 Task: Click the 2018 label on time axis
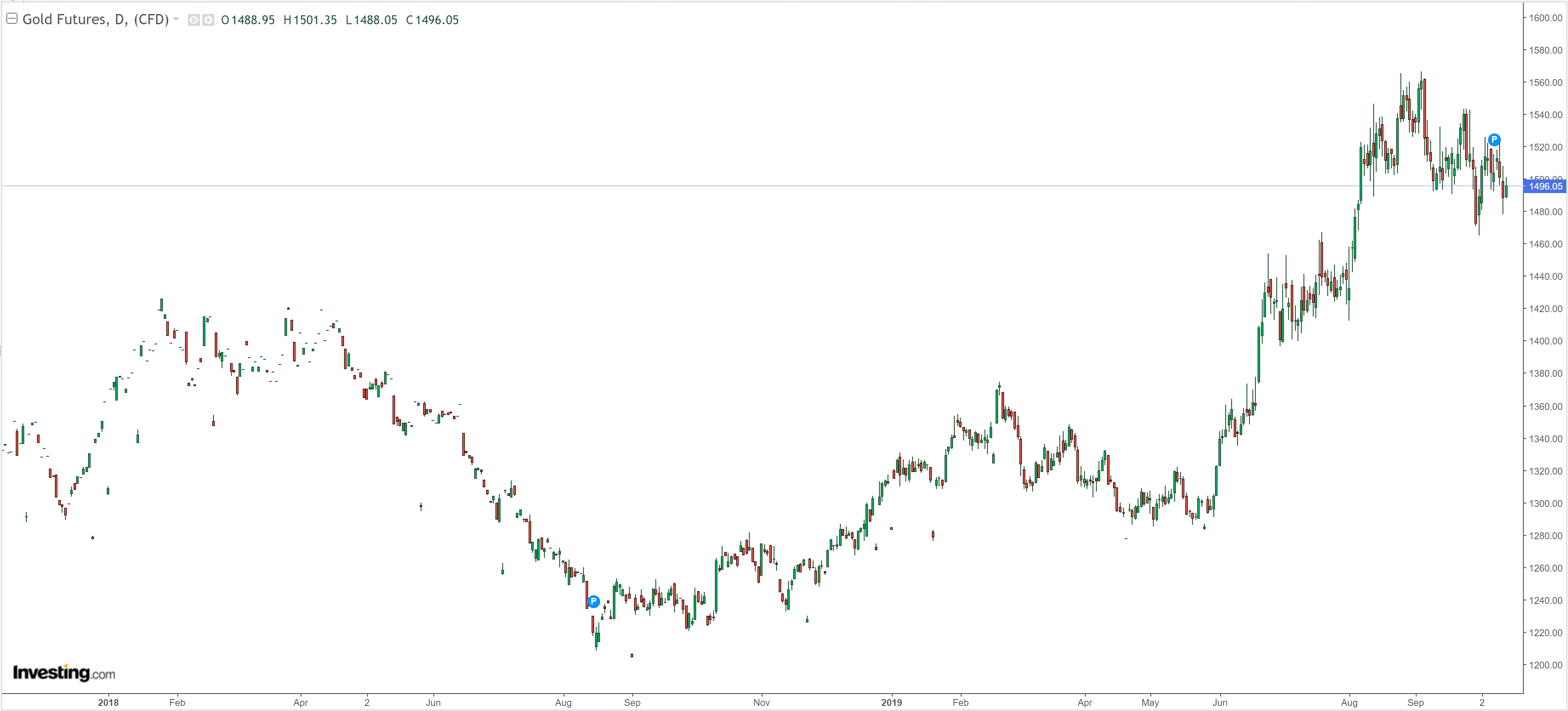click(108, 702)
